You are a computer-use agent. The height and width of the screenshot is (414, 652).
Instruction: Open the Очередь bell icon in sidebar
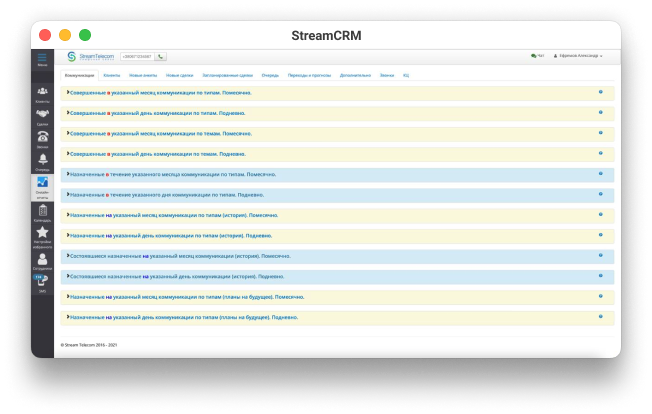pyautogui.click(x=42, y=159)
